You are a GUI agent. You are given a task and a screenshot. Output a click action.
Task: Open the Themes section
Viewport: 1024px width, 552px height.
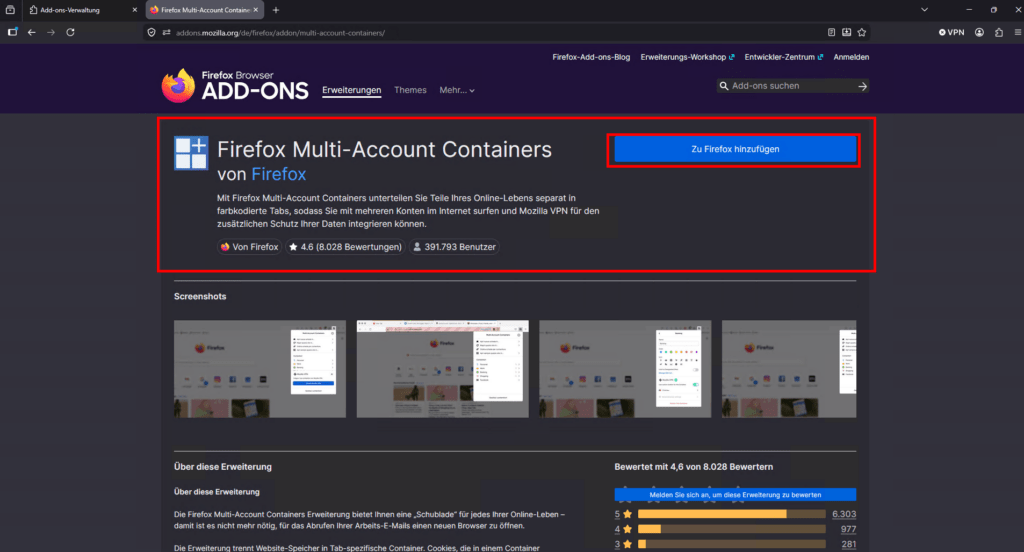tap(410, 90)
